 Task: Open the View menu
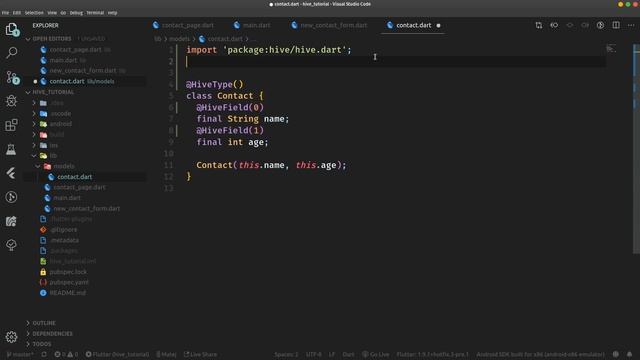(52, 13)
